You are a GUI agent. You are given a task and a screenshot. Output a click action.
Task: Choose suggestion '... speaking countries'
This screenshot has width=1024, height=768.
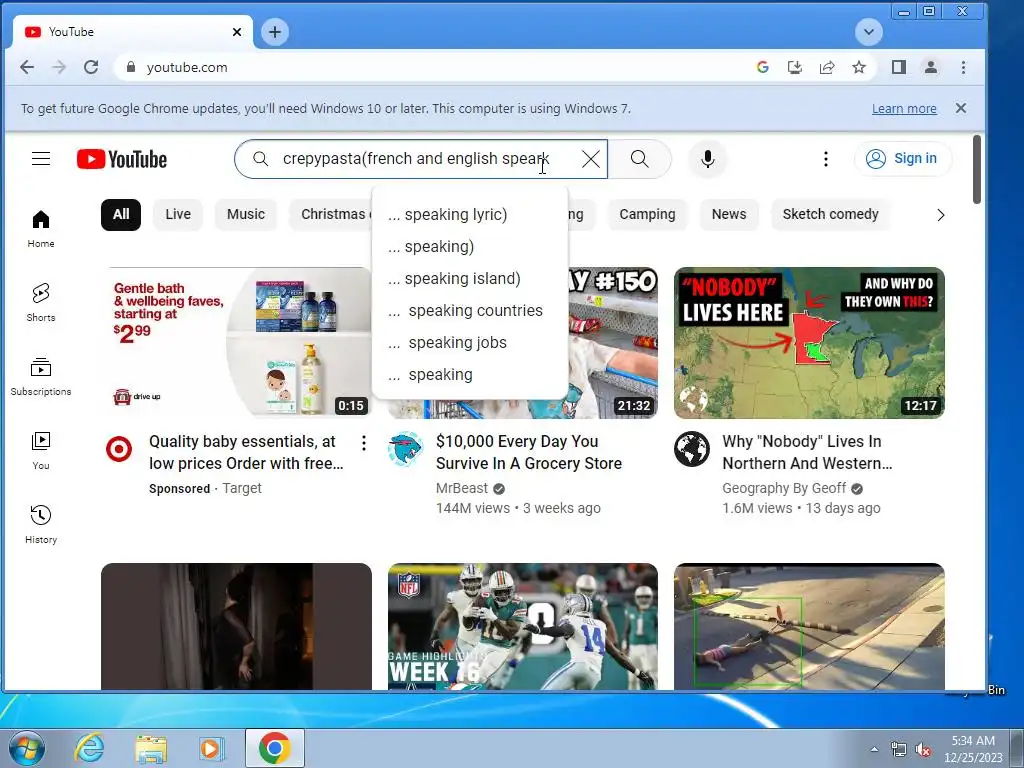click(x=470, y=310)
